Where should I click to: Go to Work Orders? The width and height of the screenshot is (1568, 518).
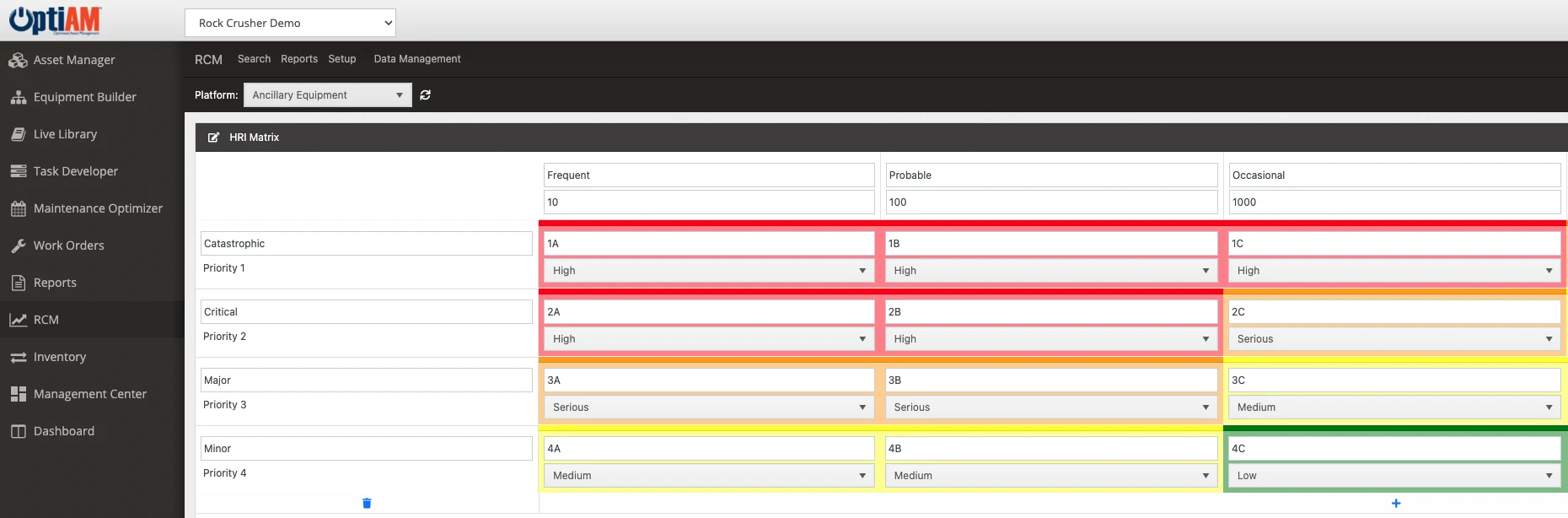point(69,246)
